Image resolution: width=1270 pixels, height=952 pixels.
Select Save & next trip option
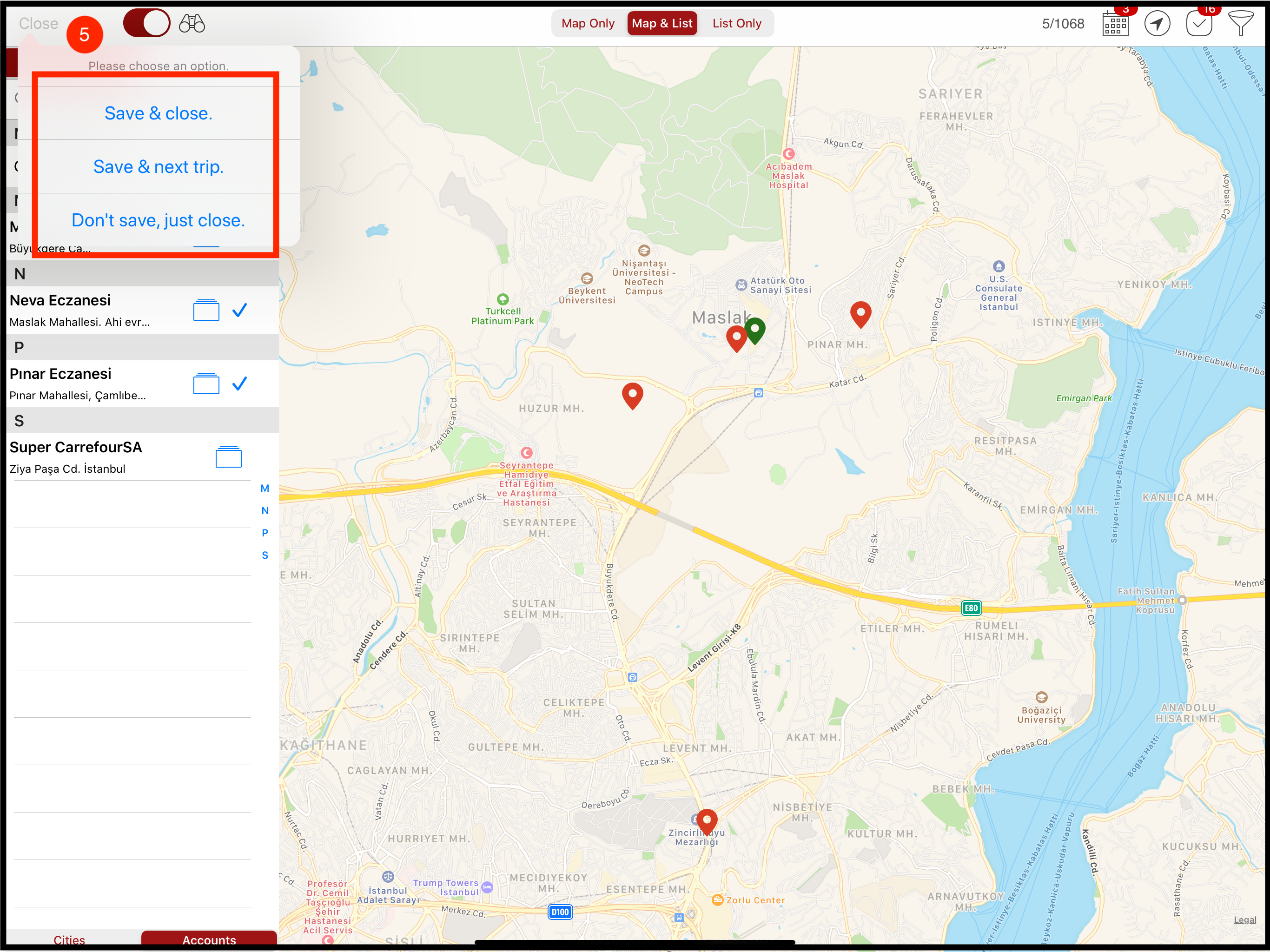point(159,166)
